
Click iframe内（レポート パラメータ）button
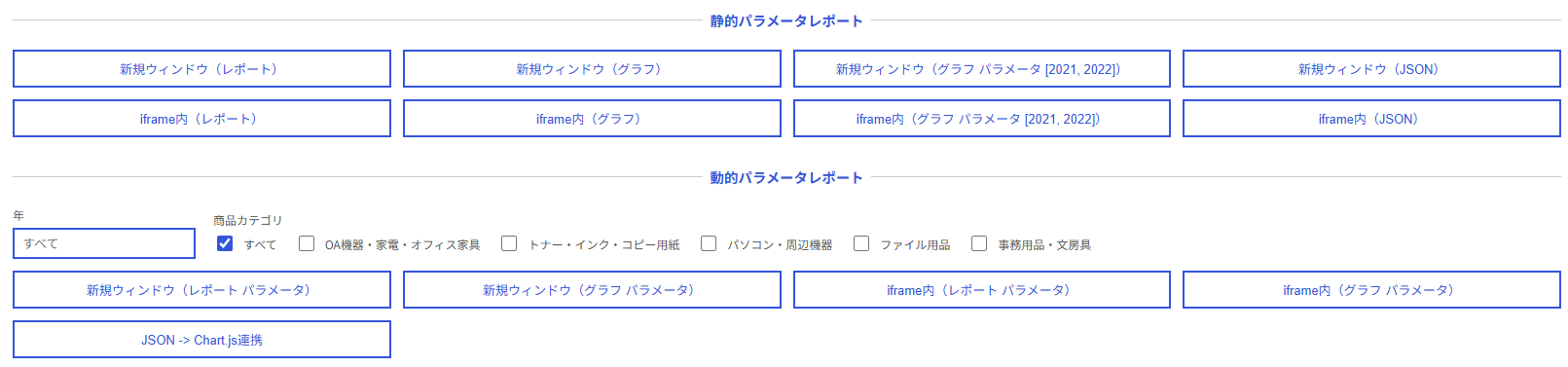pos(982,290)
